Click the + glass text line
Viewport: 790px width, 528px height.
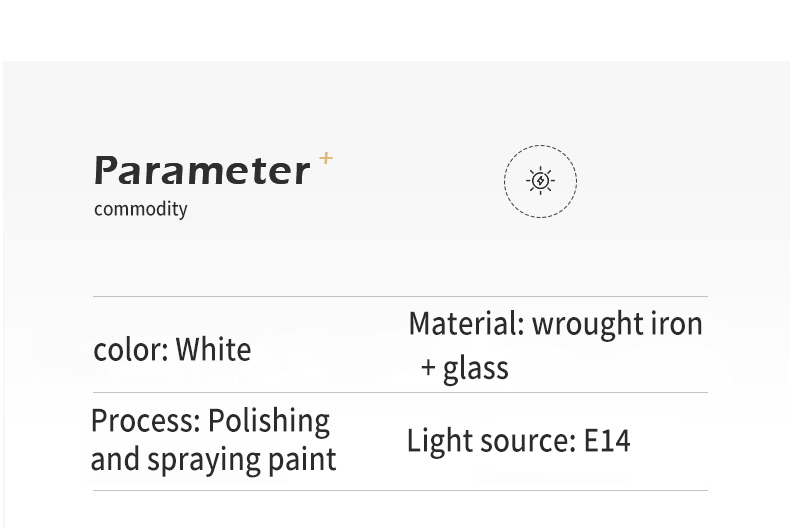(465, 368)
